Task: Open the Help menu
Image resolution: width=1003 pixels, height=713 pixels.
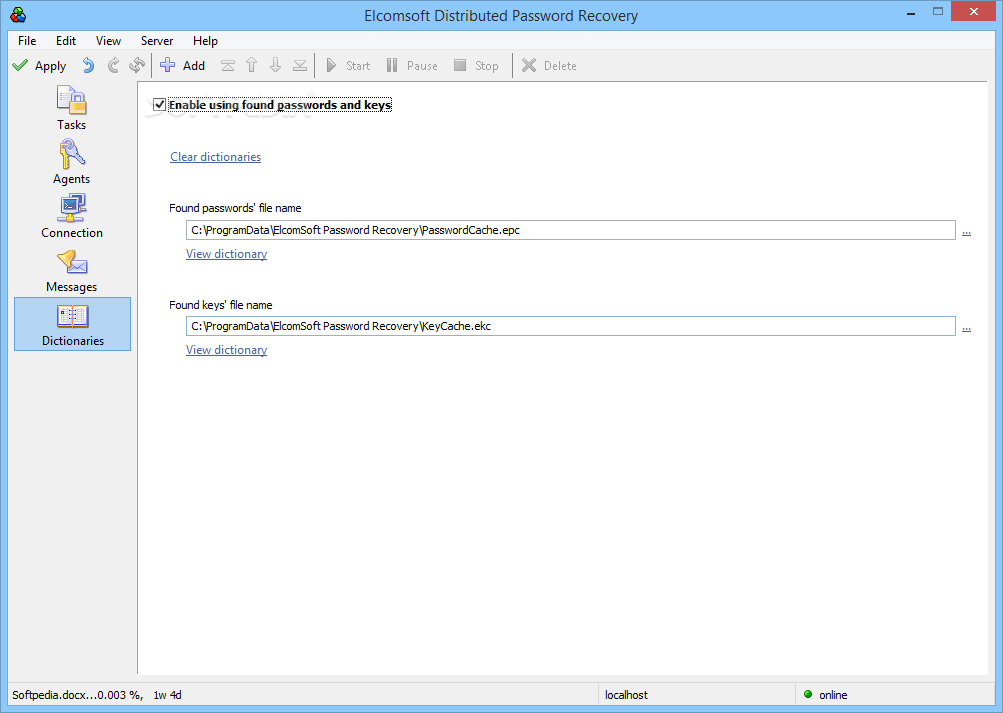Action: (205, 40)
